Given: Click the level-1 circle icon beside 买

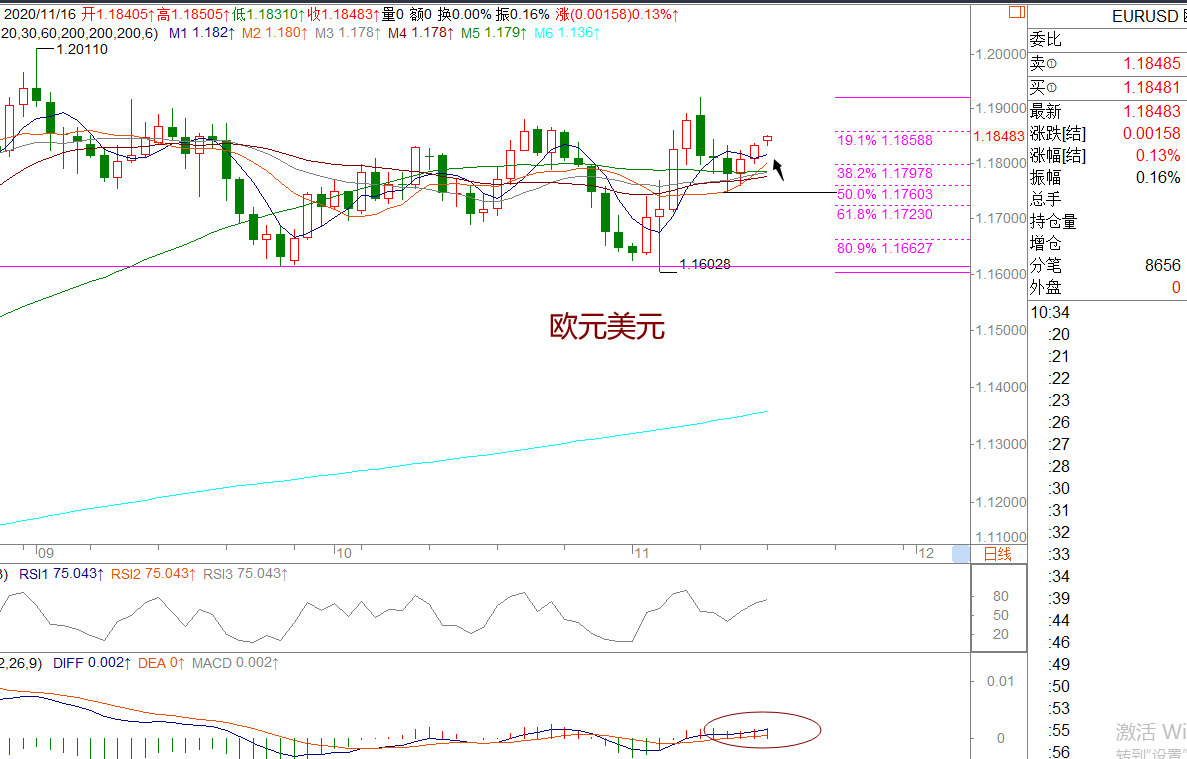Looking at the screenshot, I should coord(1051,89).
